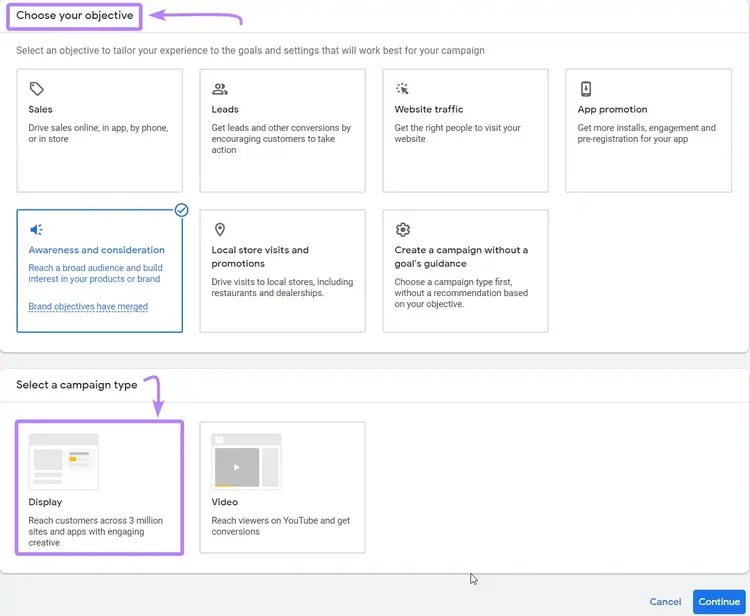Screen dimensions: 750x616
Task: Click the Leads people icon
Action: (220, 89)
